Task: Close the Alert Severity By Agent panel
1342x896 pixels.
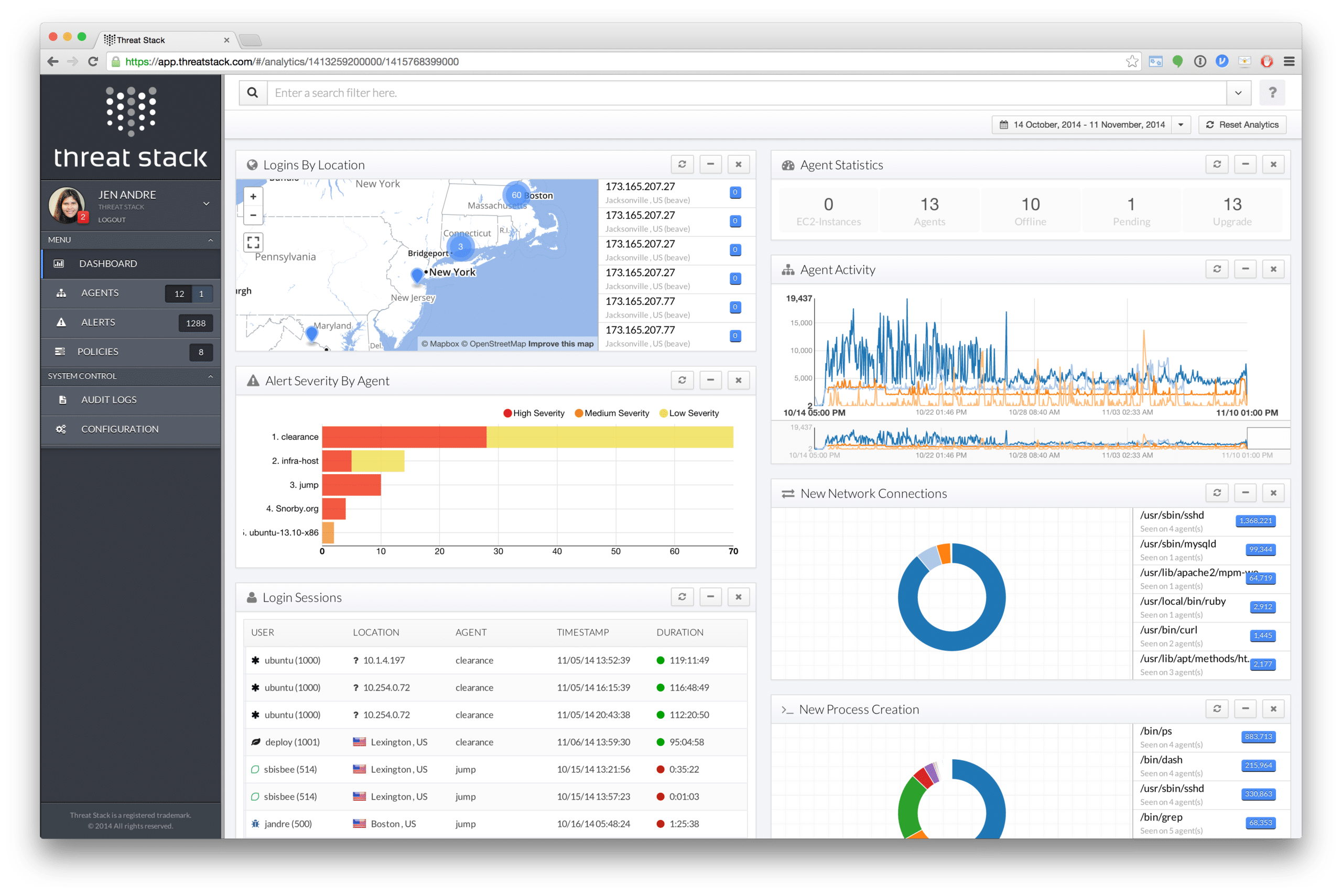Action: pyautogui.click(x=739, y=380)
